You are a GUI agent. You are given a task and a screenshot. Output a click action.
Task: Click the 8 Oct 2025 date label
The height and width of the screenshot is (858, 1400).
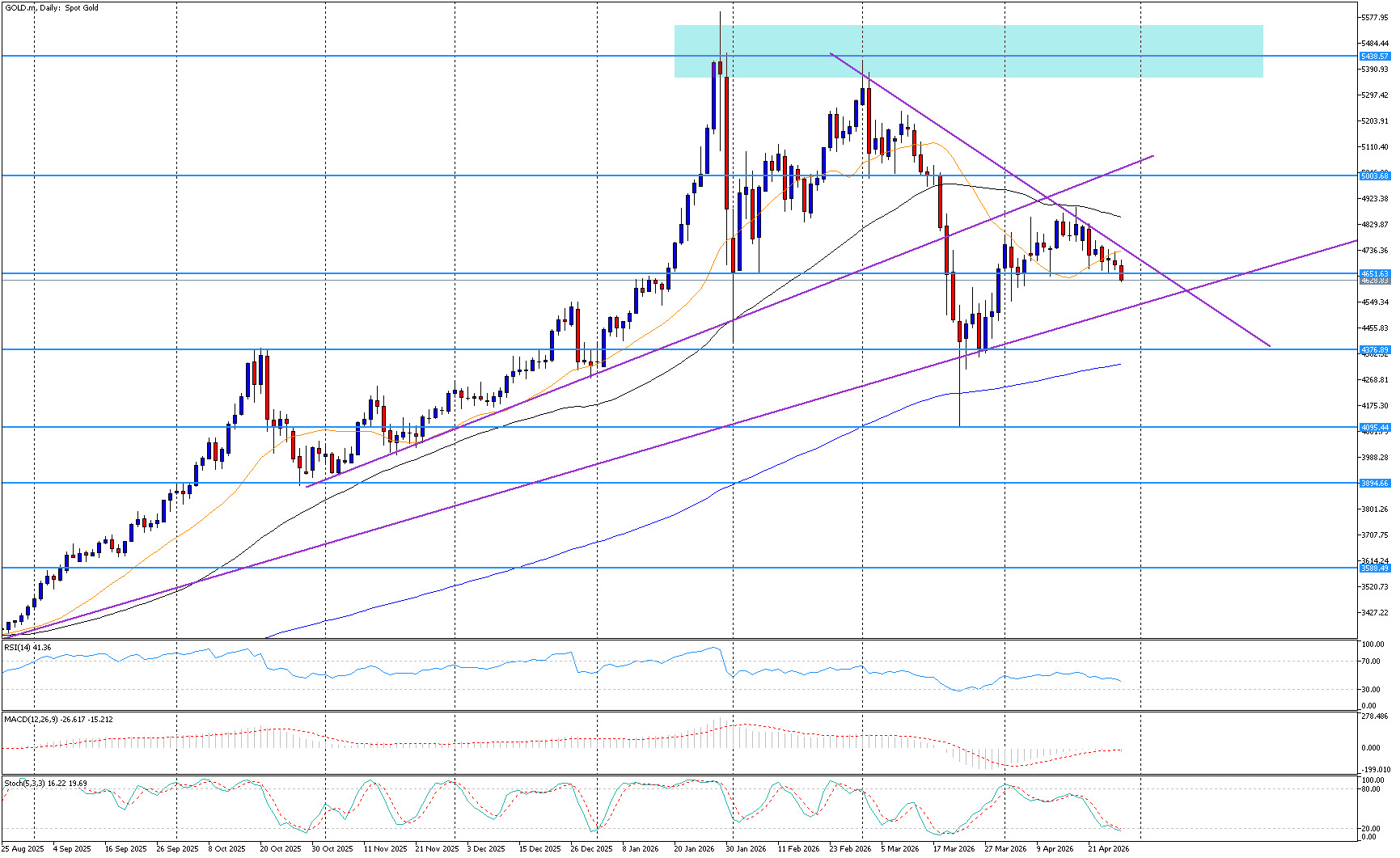226,848
